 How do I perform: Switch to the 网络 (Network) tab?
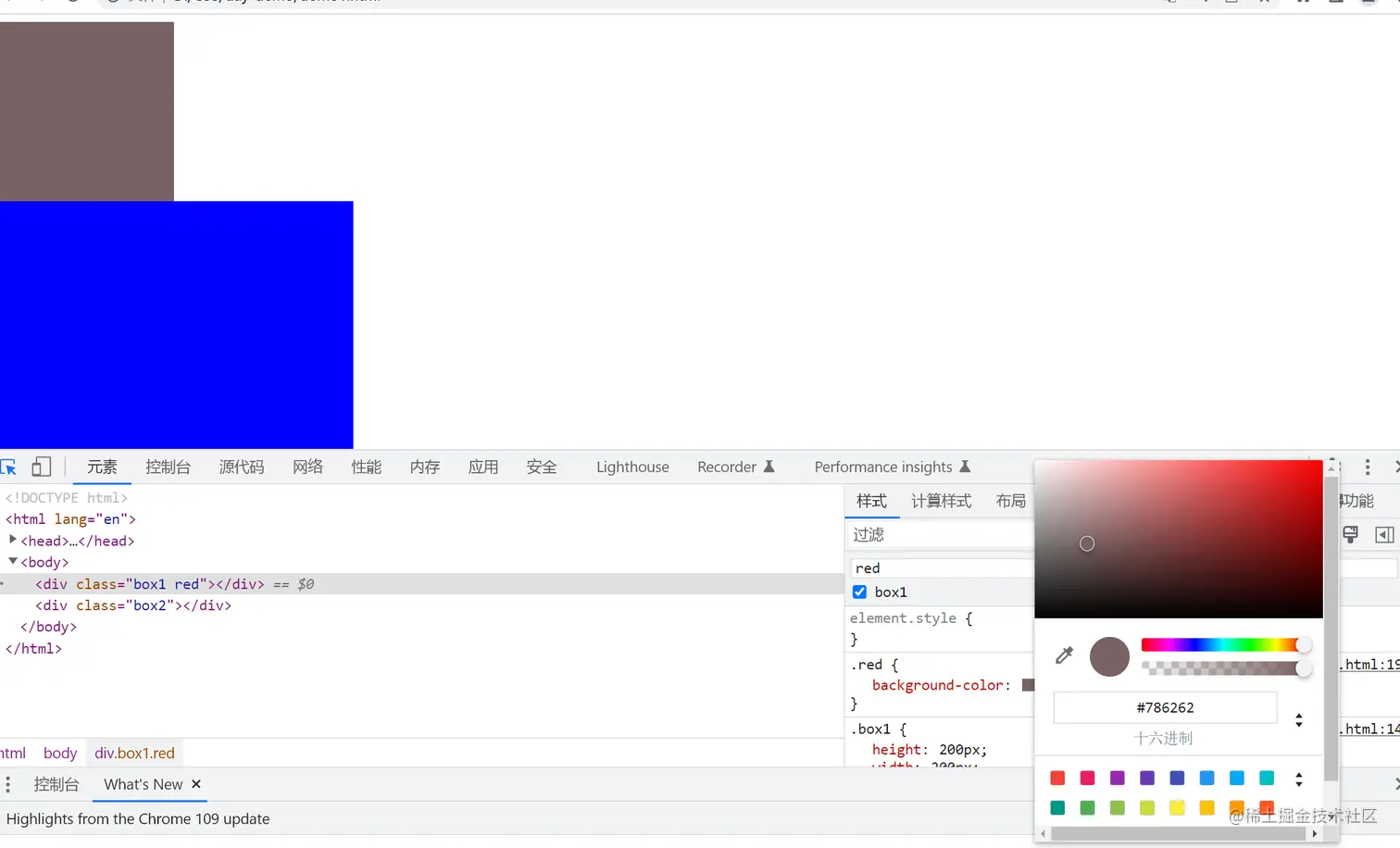click(307, 468)
